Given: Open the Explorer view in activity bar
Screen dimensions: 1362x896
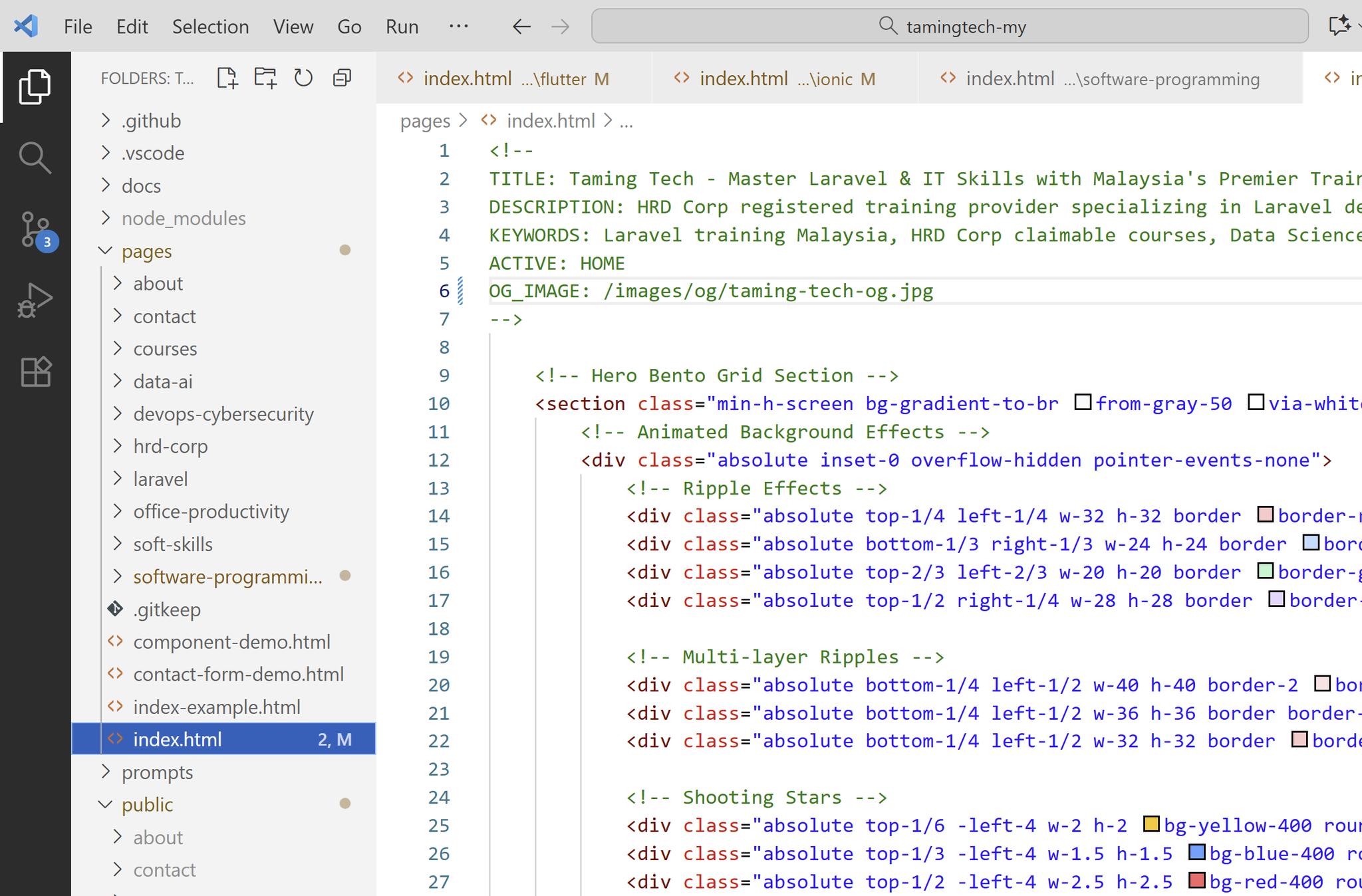Looking at the screenshot, I should tap(35, 87).
